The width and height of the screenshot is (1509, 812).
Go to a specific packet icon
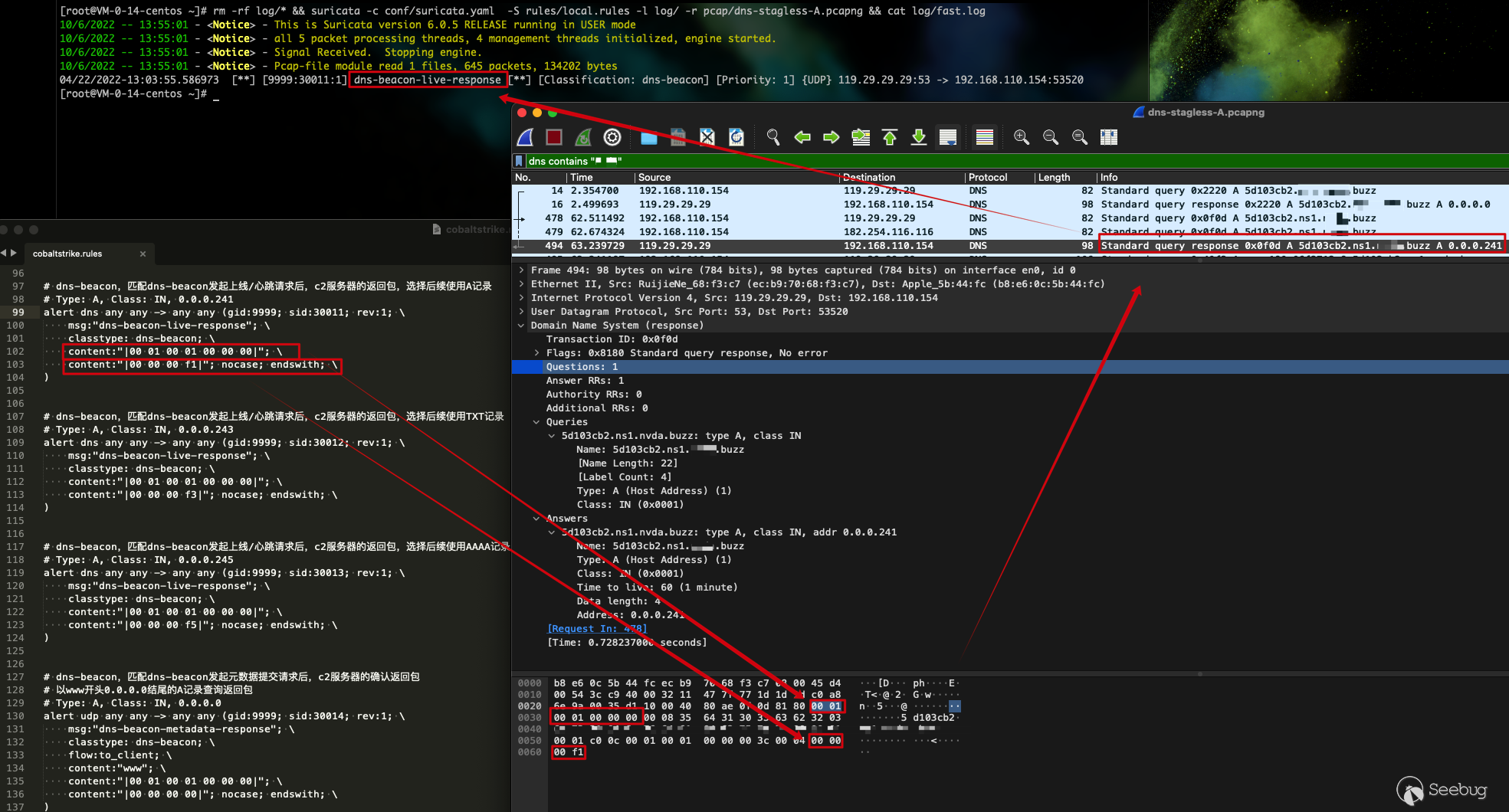[x=861, y=137]
